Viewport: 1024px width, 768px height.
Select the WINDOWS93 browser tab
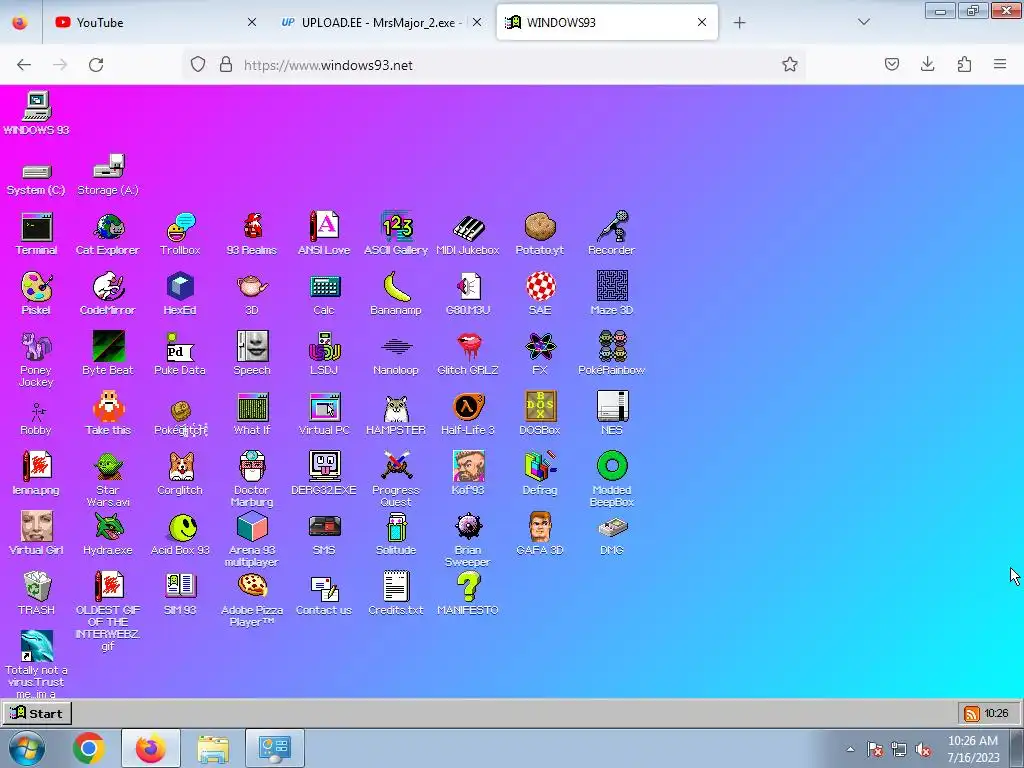[x=607, y=22]
